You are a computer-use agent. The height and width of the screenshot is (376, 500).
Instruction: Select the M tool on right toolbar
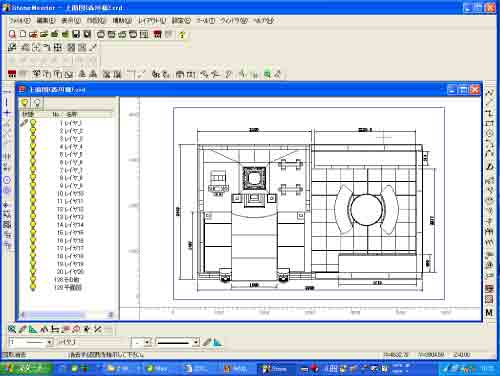[489, 313]
